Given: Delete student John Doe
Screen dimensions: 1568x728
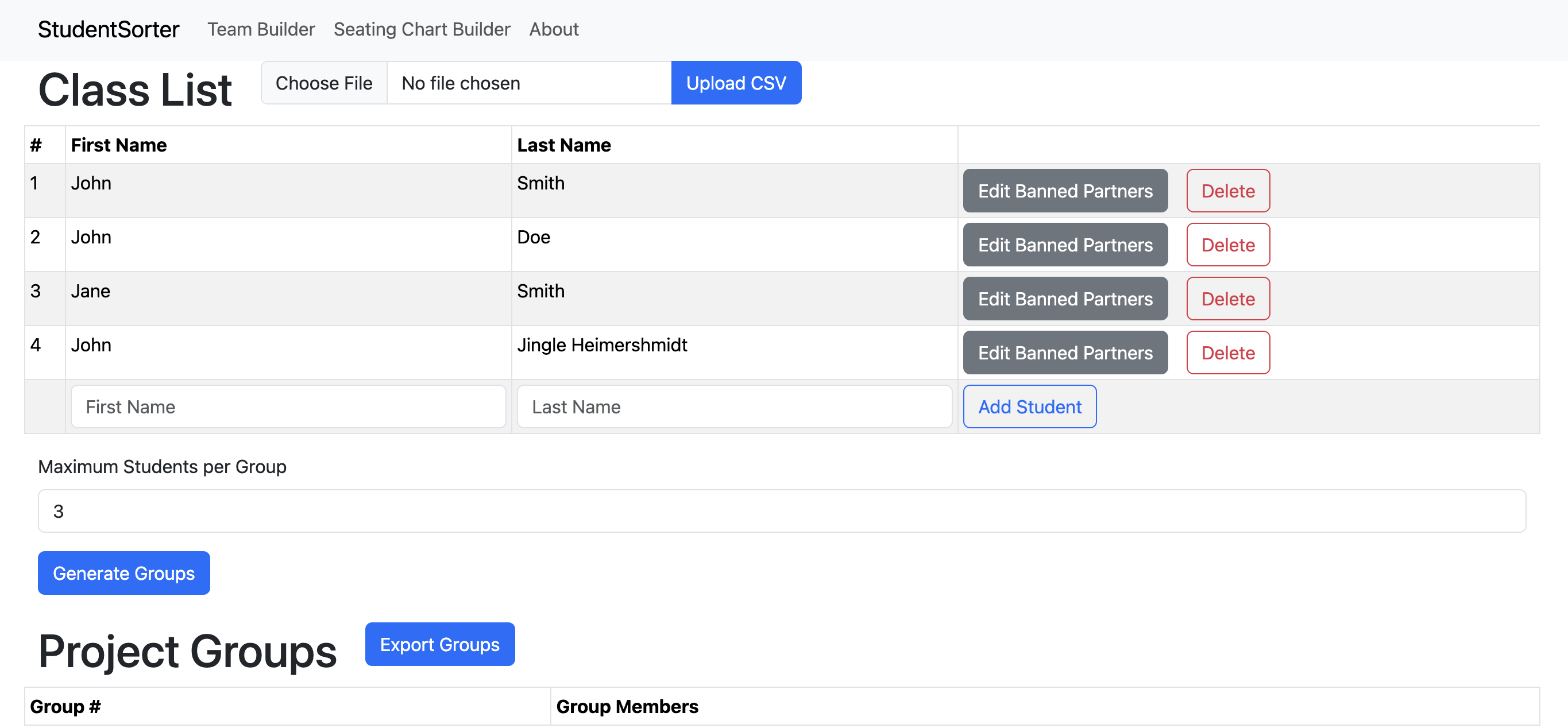Looking at the screenshot, I should tap(1227, 245).
